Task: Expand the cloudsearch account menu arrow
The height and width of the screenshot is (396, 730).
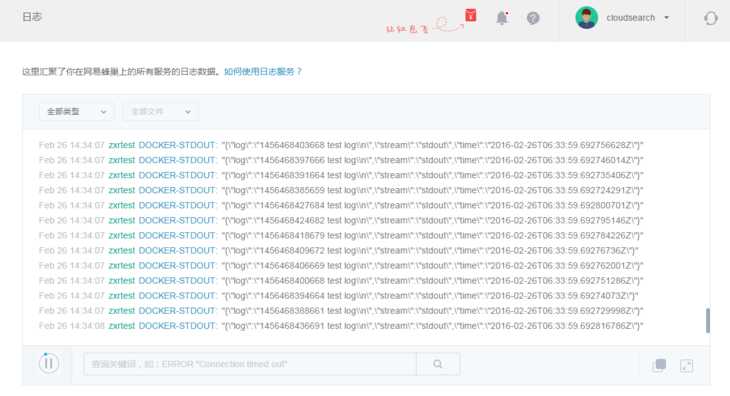Action: coord(667,18)
